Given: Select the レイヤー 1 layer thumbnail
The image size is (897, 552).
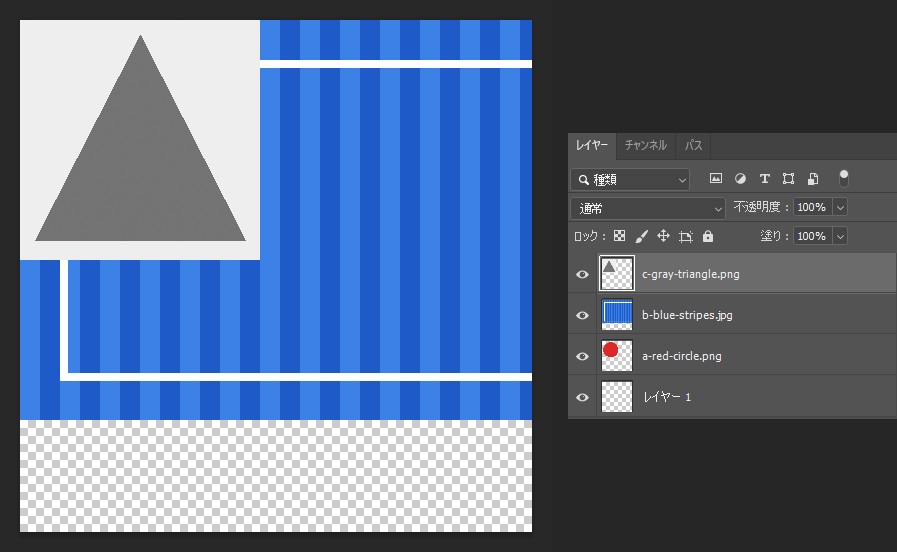Looking at the screenshot, I should [617, 396].
